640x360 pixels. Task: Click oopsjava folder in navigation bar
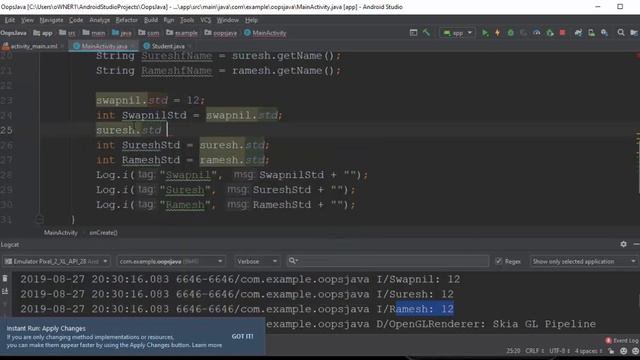coord(221,33)
